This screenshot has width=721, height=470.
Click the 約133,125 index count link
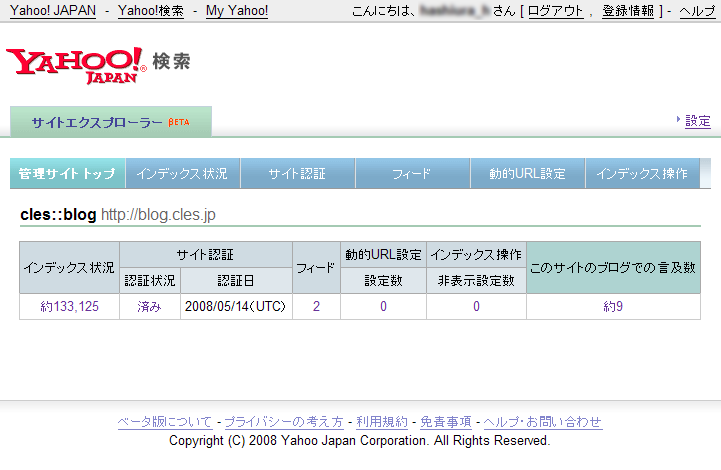pyautogui.click(x=69, y=306)
